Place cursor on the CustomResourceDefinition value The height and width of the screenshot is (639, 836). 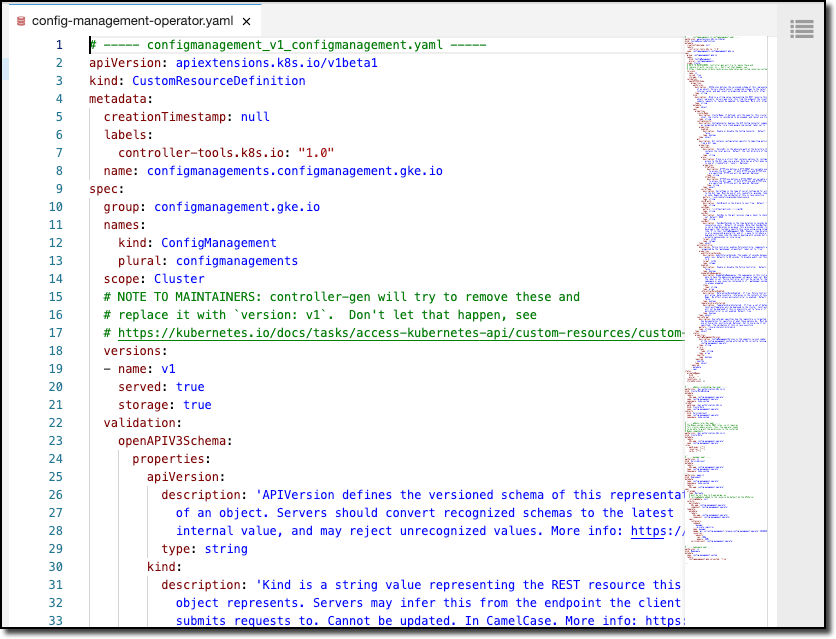218,80
